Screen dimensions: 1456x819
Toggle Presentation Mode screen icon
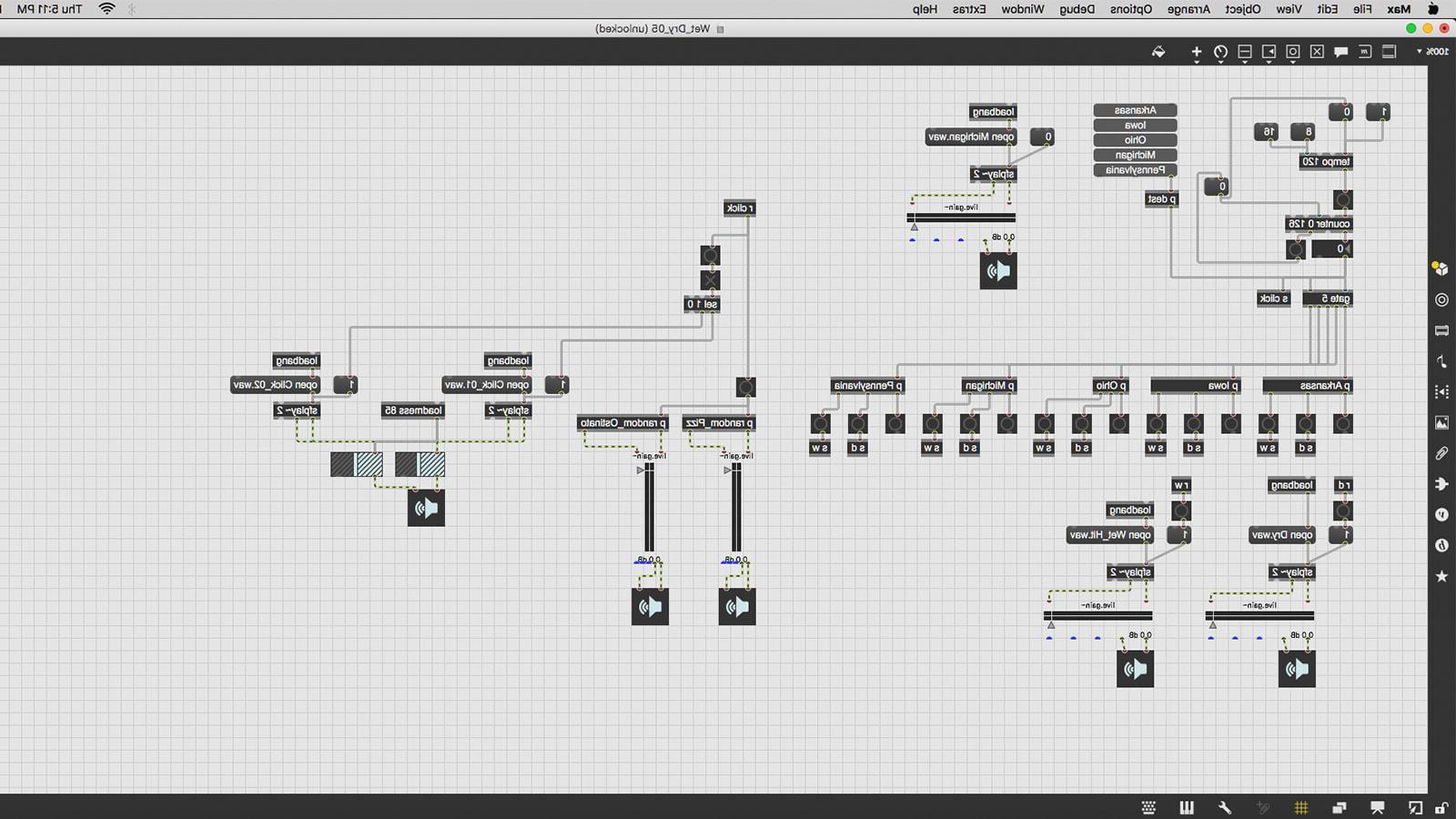pyautogui.click(x=1378, y=807)
